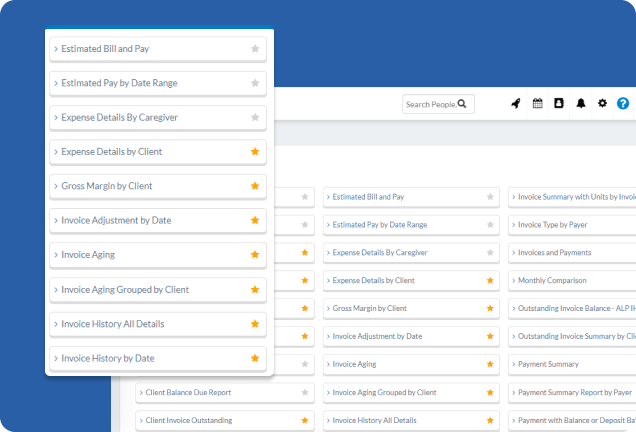636x432 pixels.
Task: Open Invoices and Payments report
Action: (554, 252)
